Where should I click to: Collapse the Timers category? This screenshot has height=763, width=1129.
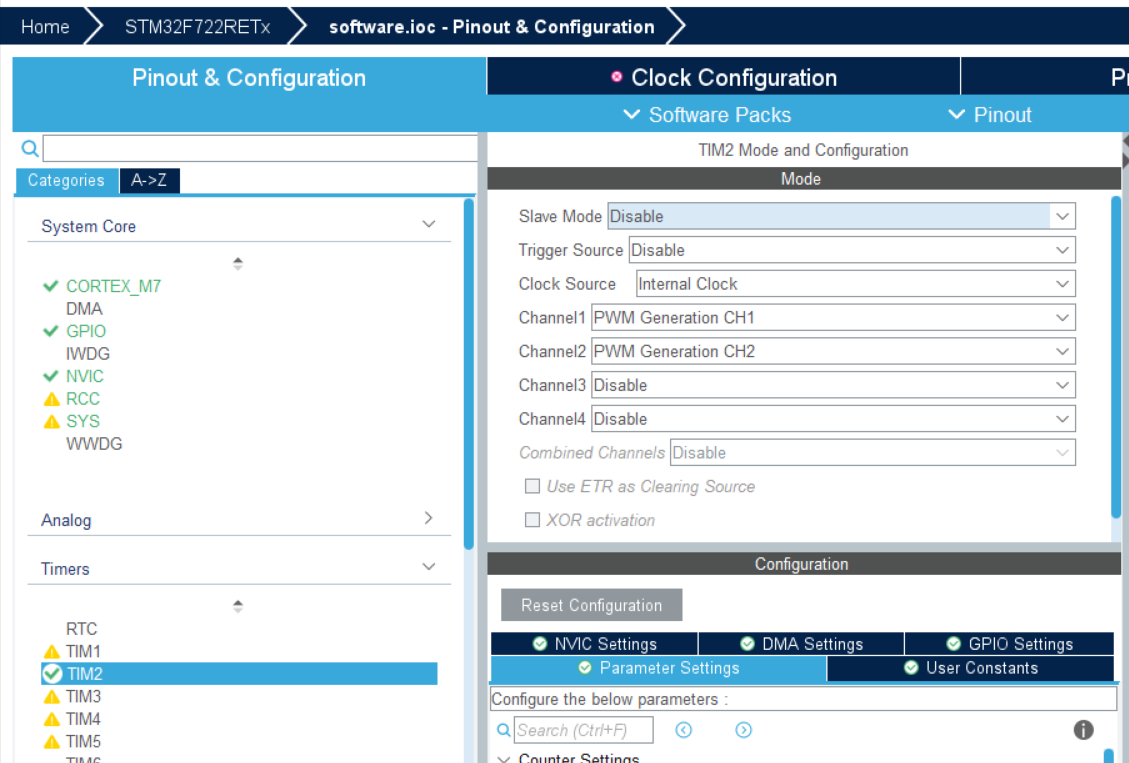tap(428, 566)
